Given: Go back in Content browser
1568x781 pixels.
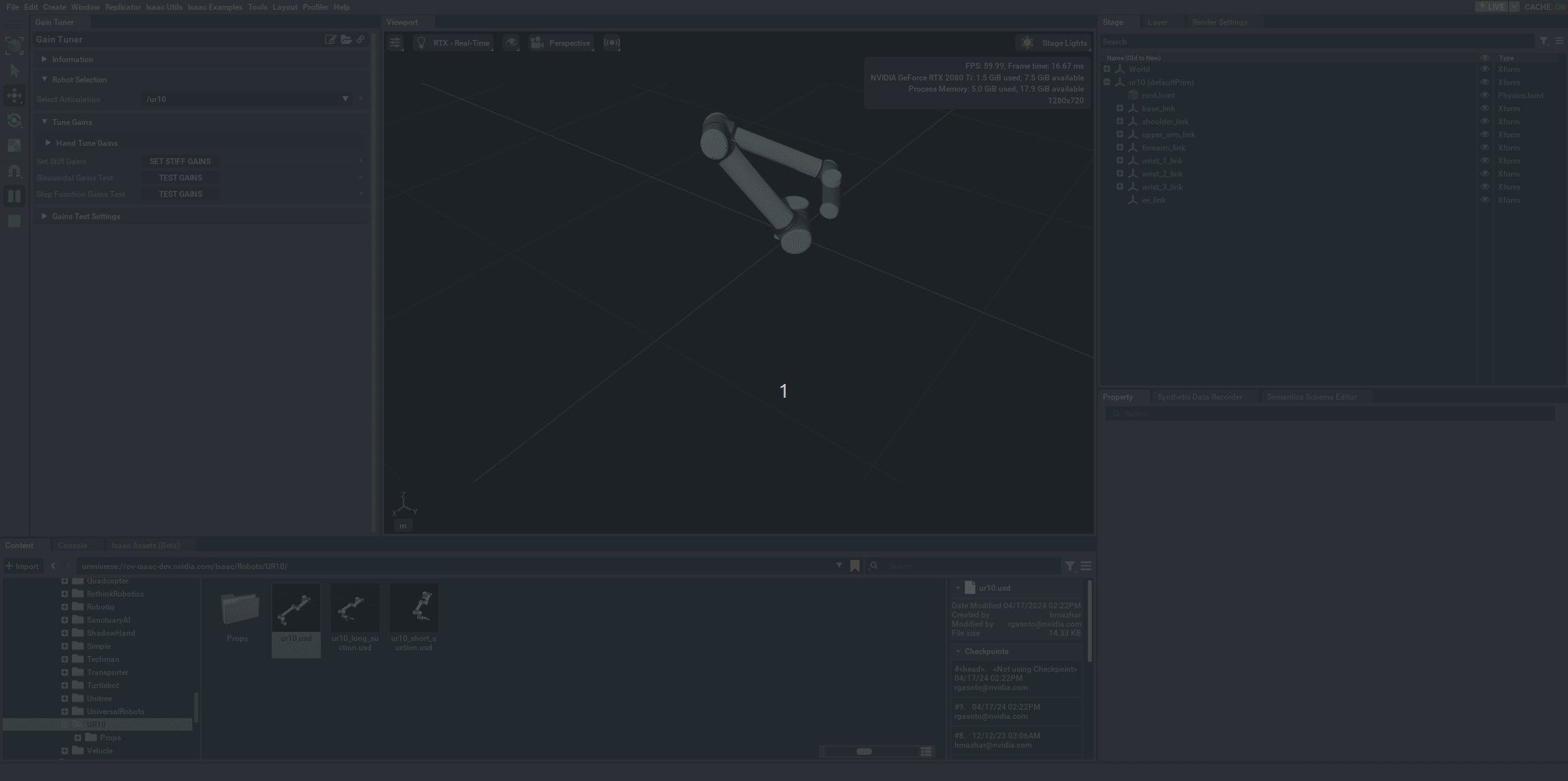Looking at the screenshot, I should click(x=54, y=566).
